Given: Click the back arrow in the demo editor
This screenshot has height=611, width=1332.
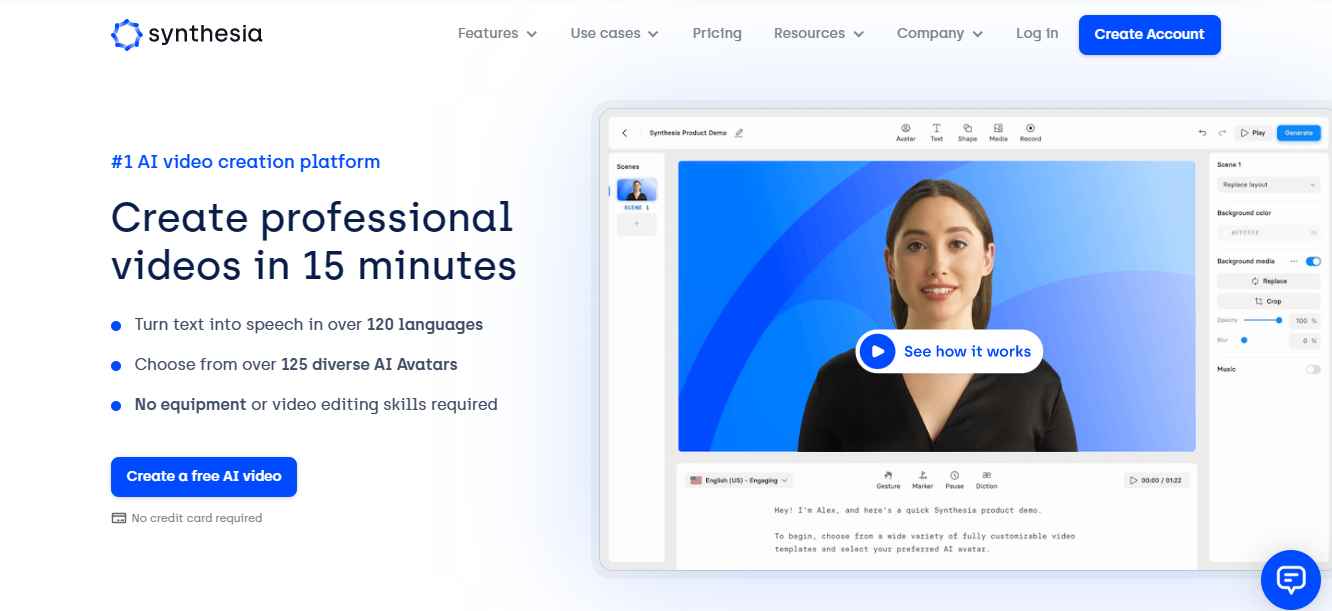Looking at the screenshot, I should (x=625, y=132).
